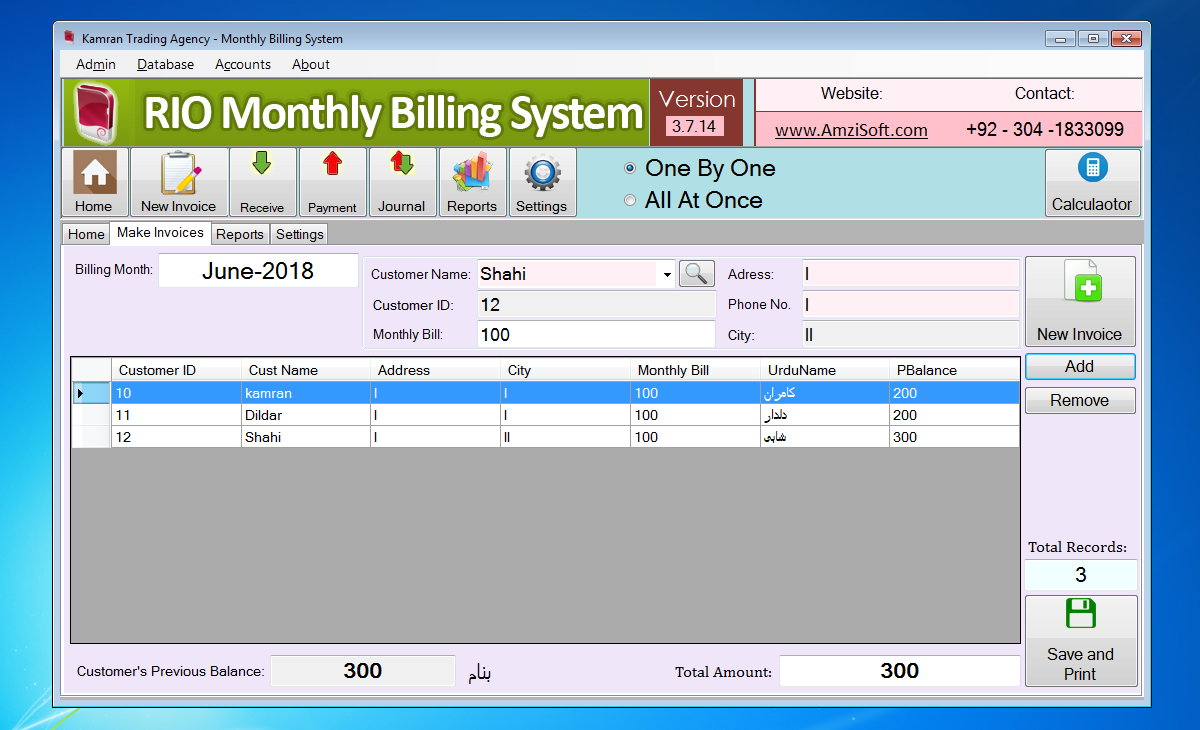Open the Accounts menu
Viewport: 1200px width, 730px height.
(x=242, y=64)
